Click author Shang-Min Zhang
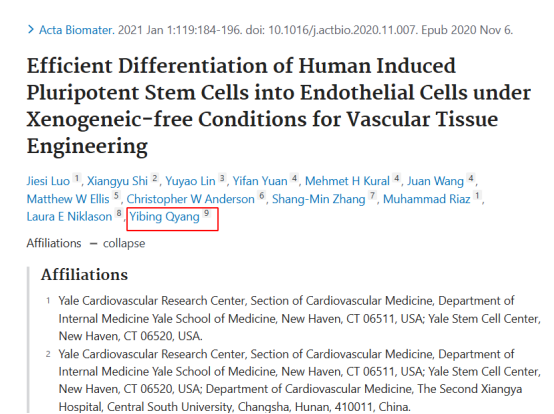Viewport: 554px width, 414px height. (x=318, y=199)
